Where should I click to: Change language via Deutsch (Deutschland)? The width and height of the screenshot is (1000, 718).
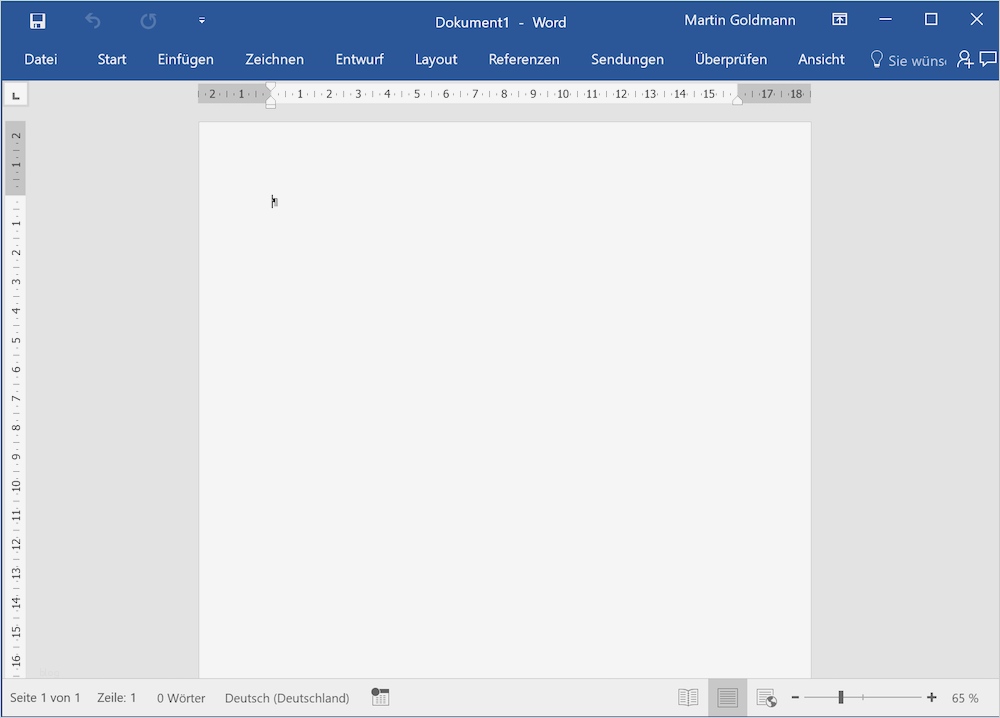pos(287,697)
